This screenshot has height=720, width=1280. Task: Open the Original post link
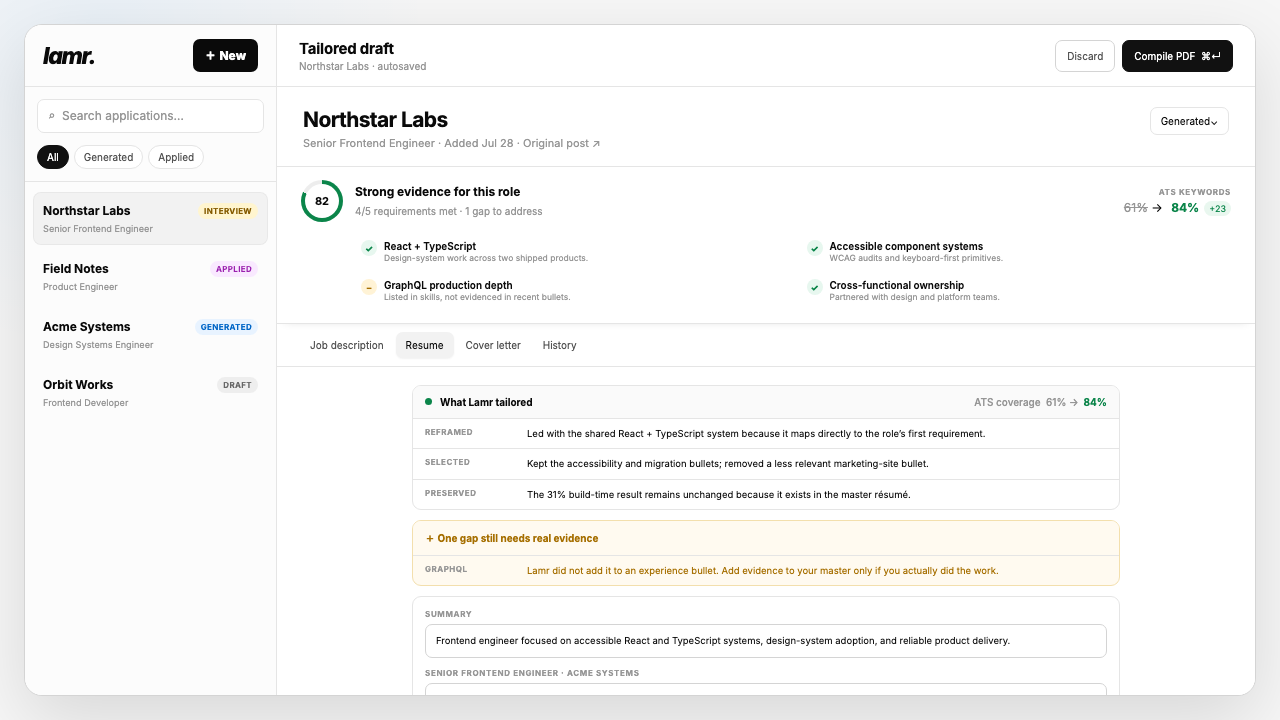[561, 143]
